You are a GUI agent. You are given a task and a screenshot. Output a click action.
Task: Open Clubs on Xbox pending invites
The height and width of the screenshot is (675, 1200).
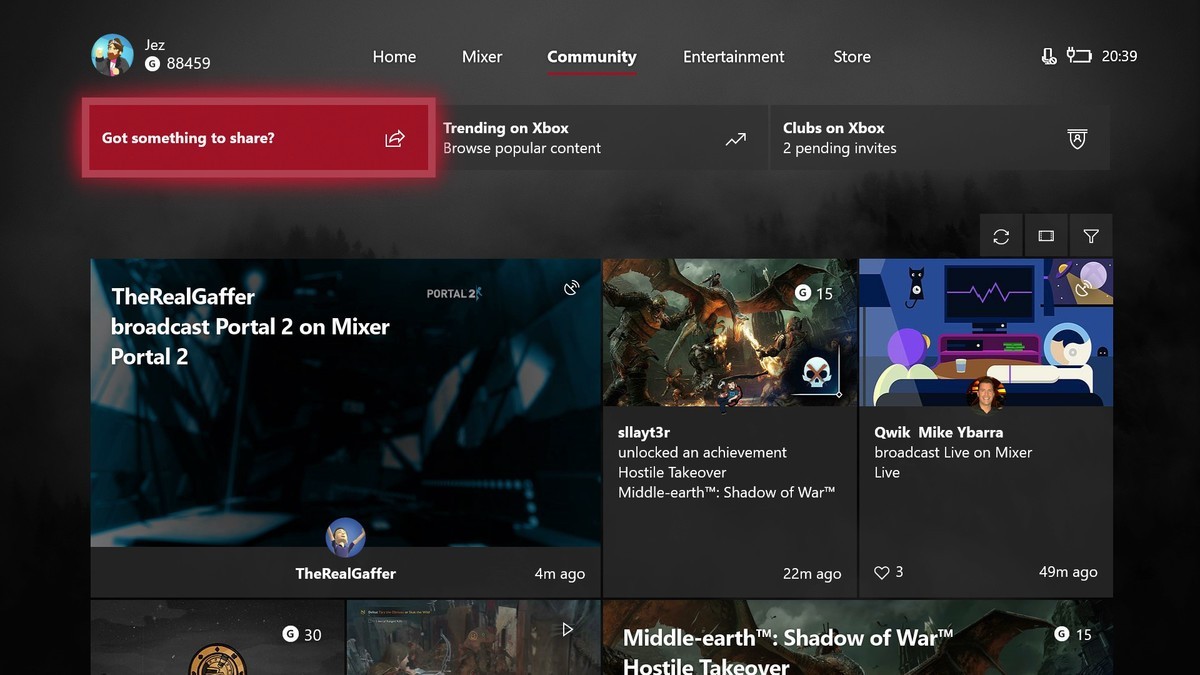(920, 138)
